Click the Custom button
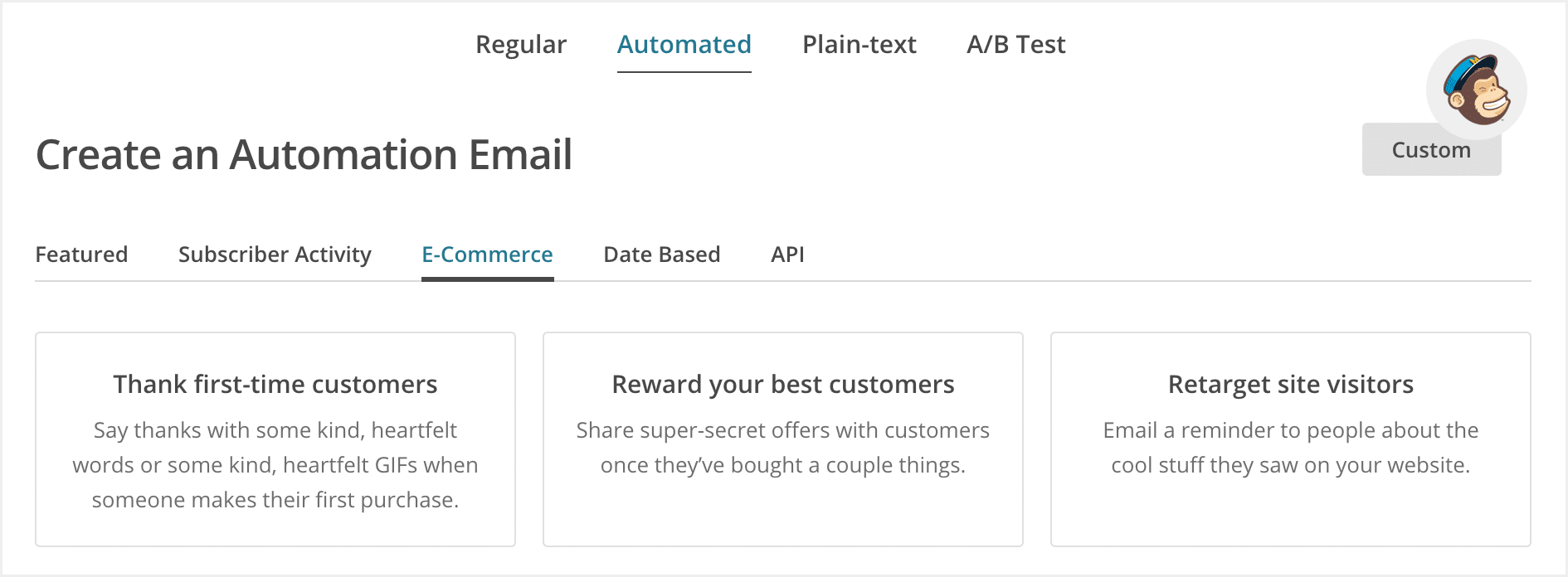The height and width of the screenshot is (577, 1568). tap(1431, 149)
